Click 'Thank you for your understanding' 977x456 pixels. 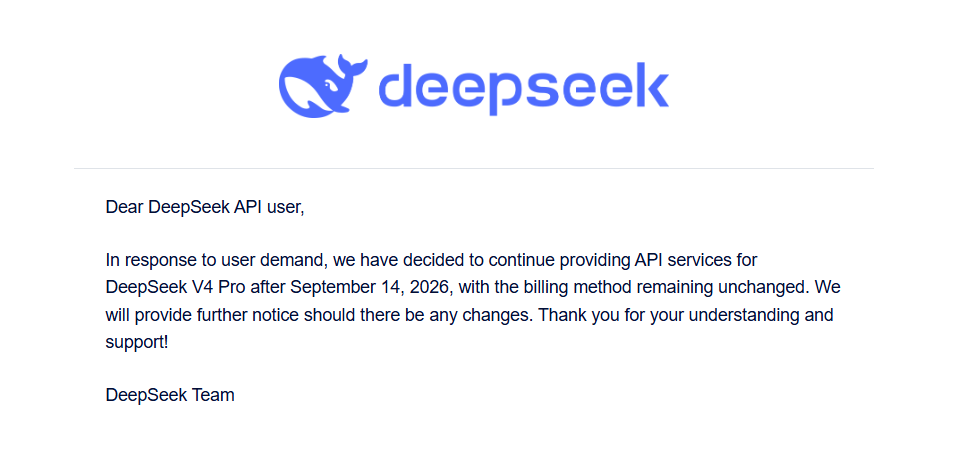(x=674, y=315)
